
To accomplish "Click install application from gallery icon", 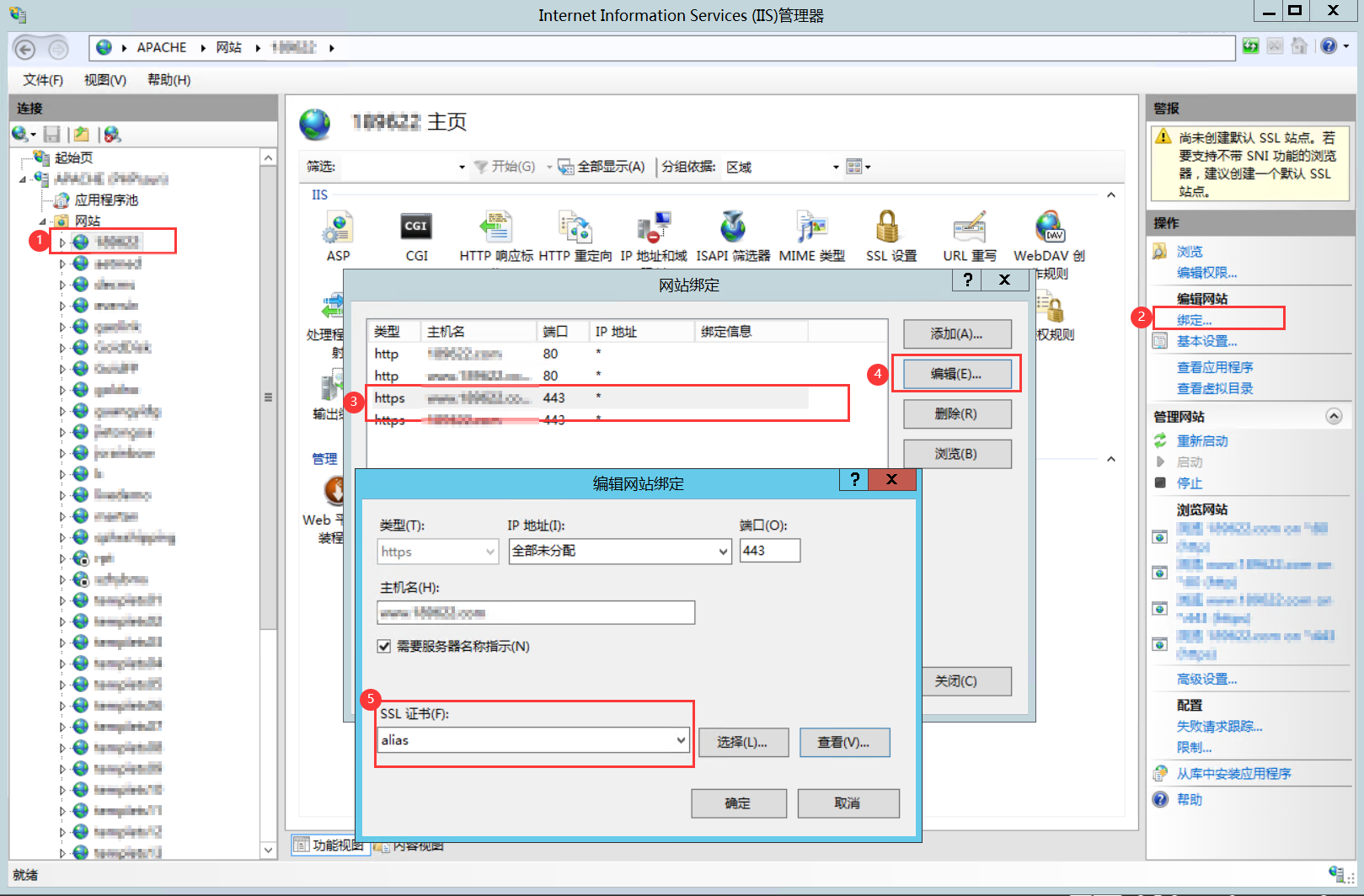I will (x=1160, y=773).
